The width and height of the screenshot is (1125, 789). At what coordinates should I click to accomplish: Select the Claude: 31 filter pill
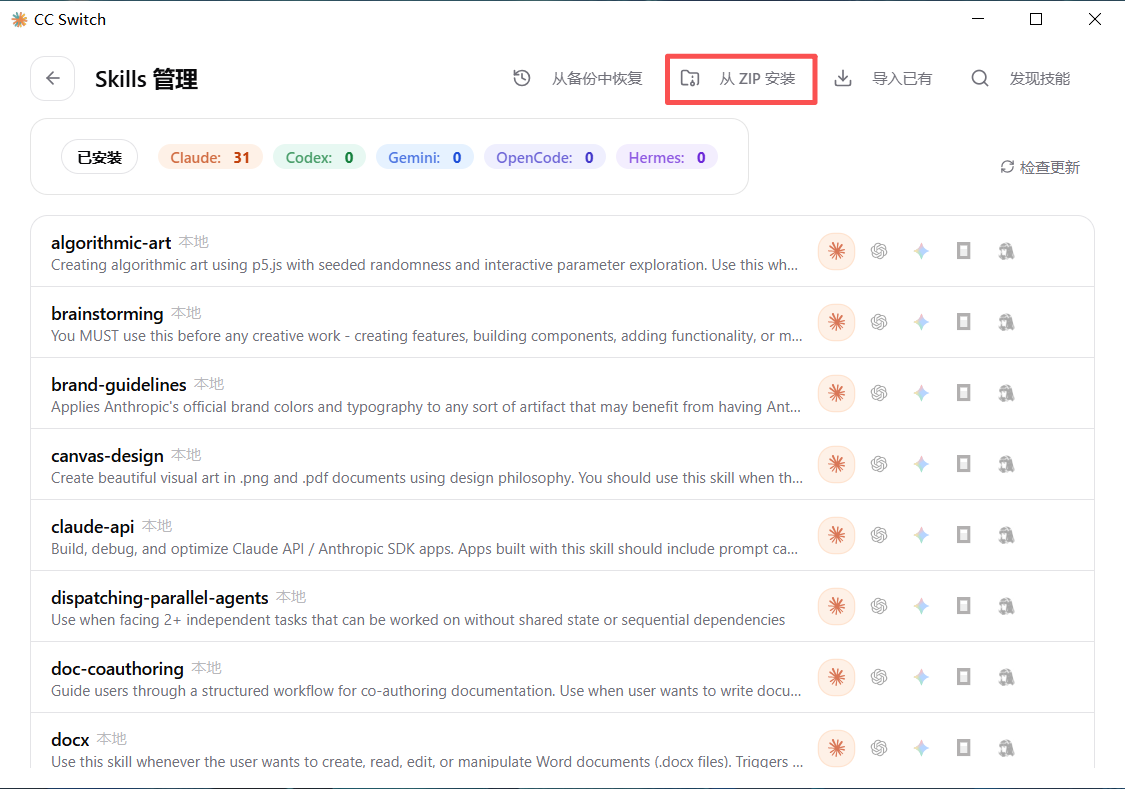point(210,157)
